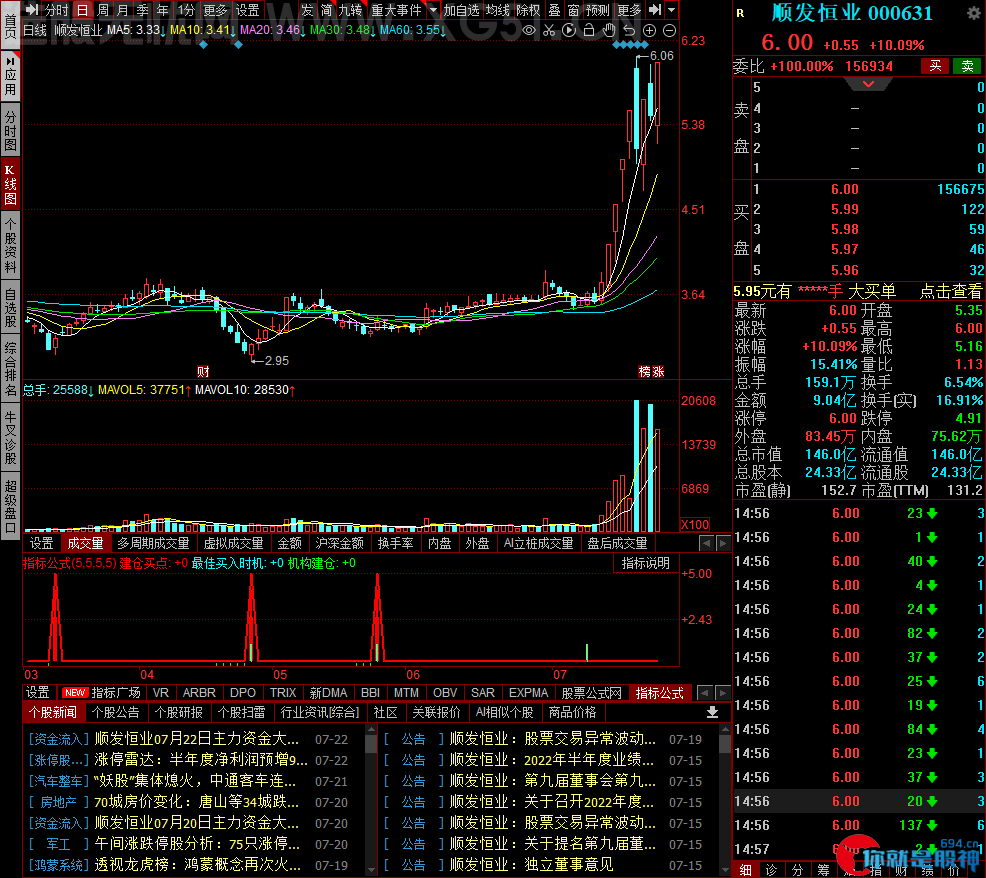This screenshot has height=878, width=986.
Task: Click the left collapse arrow icon in top toolbar
Action: [32, 9]
